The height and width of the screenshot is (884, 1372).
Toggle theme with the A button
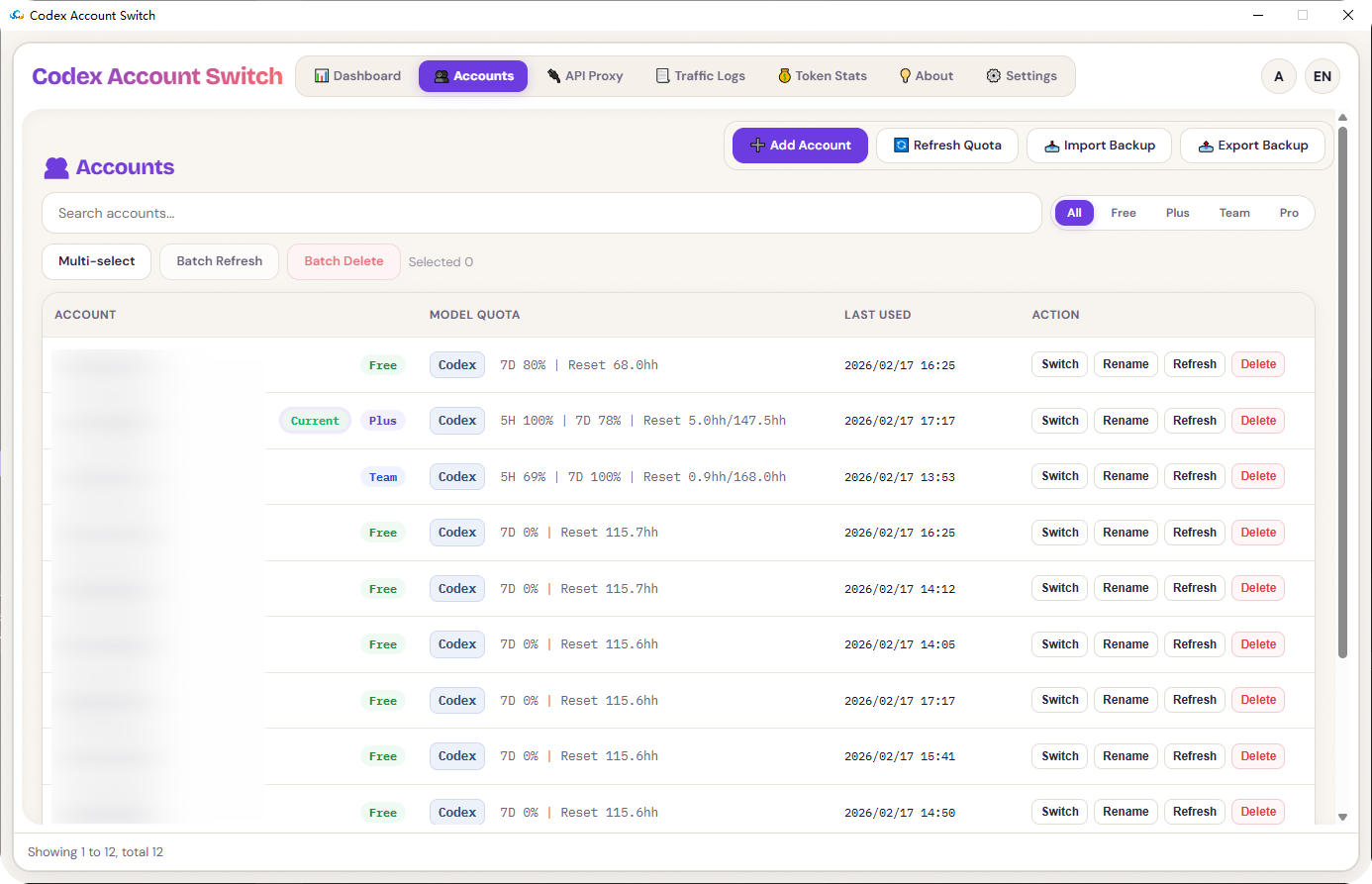[1279, 76]
